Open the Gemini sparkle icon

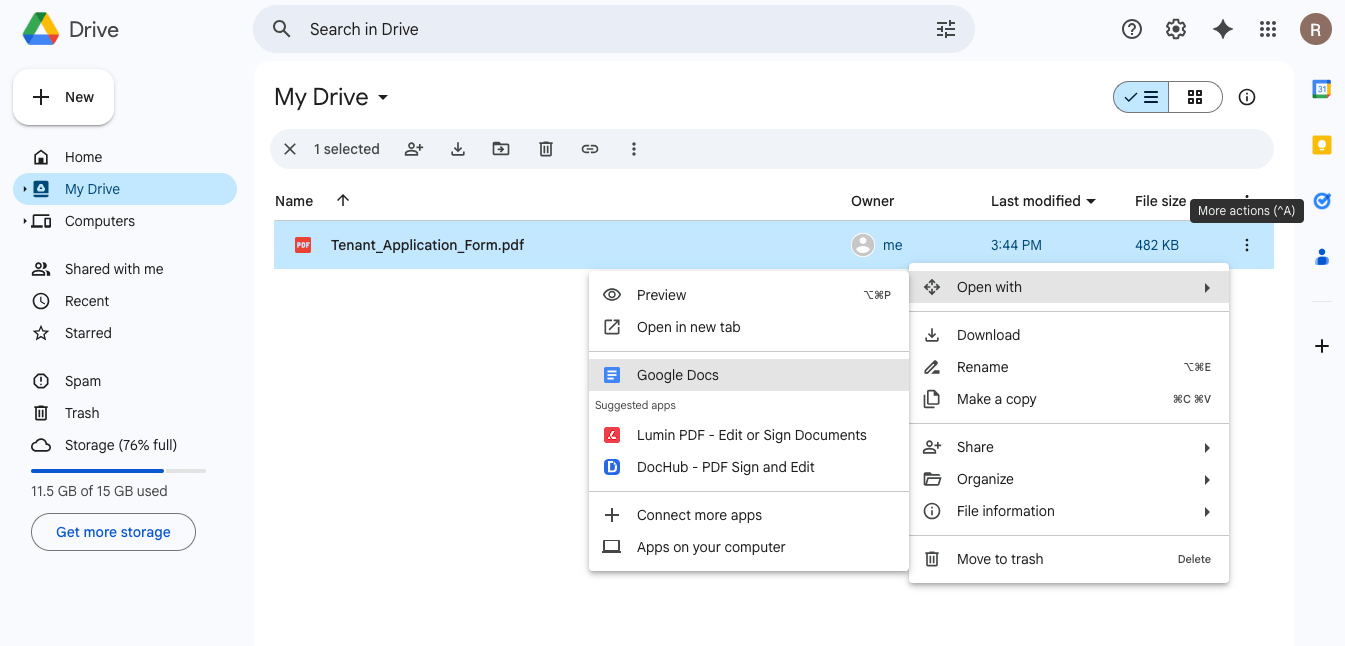[1222, 29]
